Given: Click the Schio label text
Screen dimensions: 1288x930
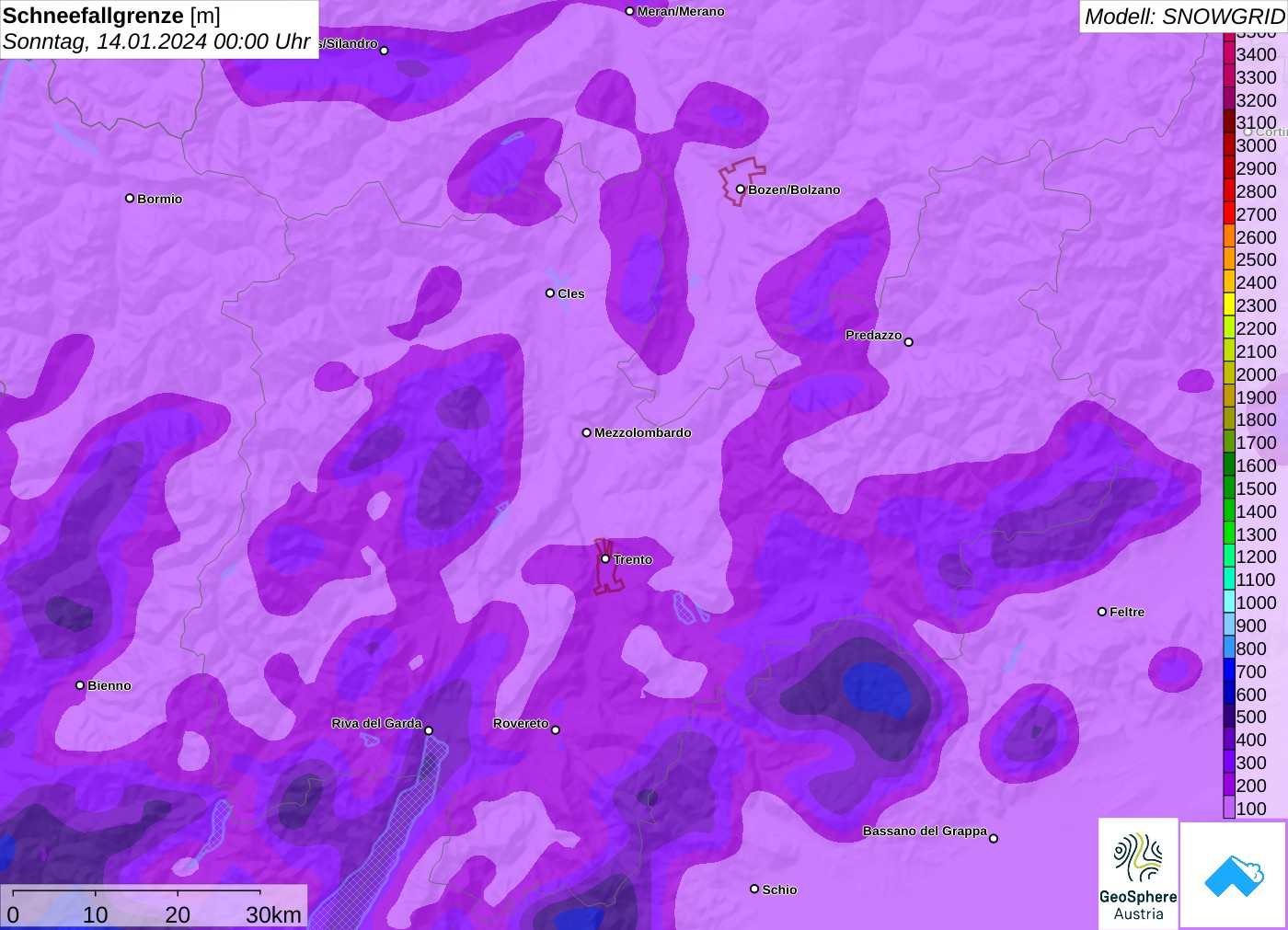Looking at the screenshot, I should [x=779, y=890].
